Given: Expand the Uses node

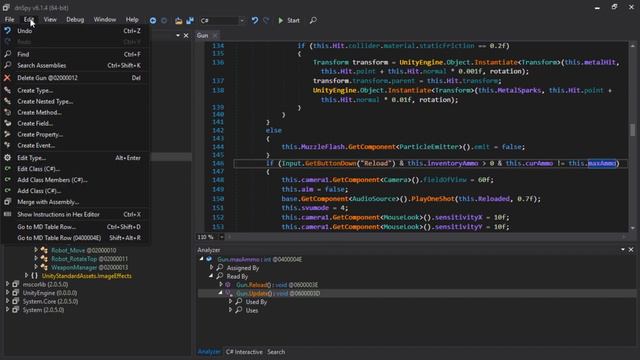Looking at the screenshot, I should point(230,310).
